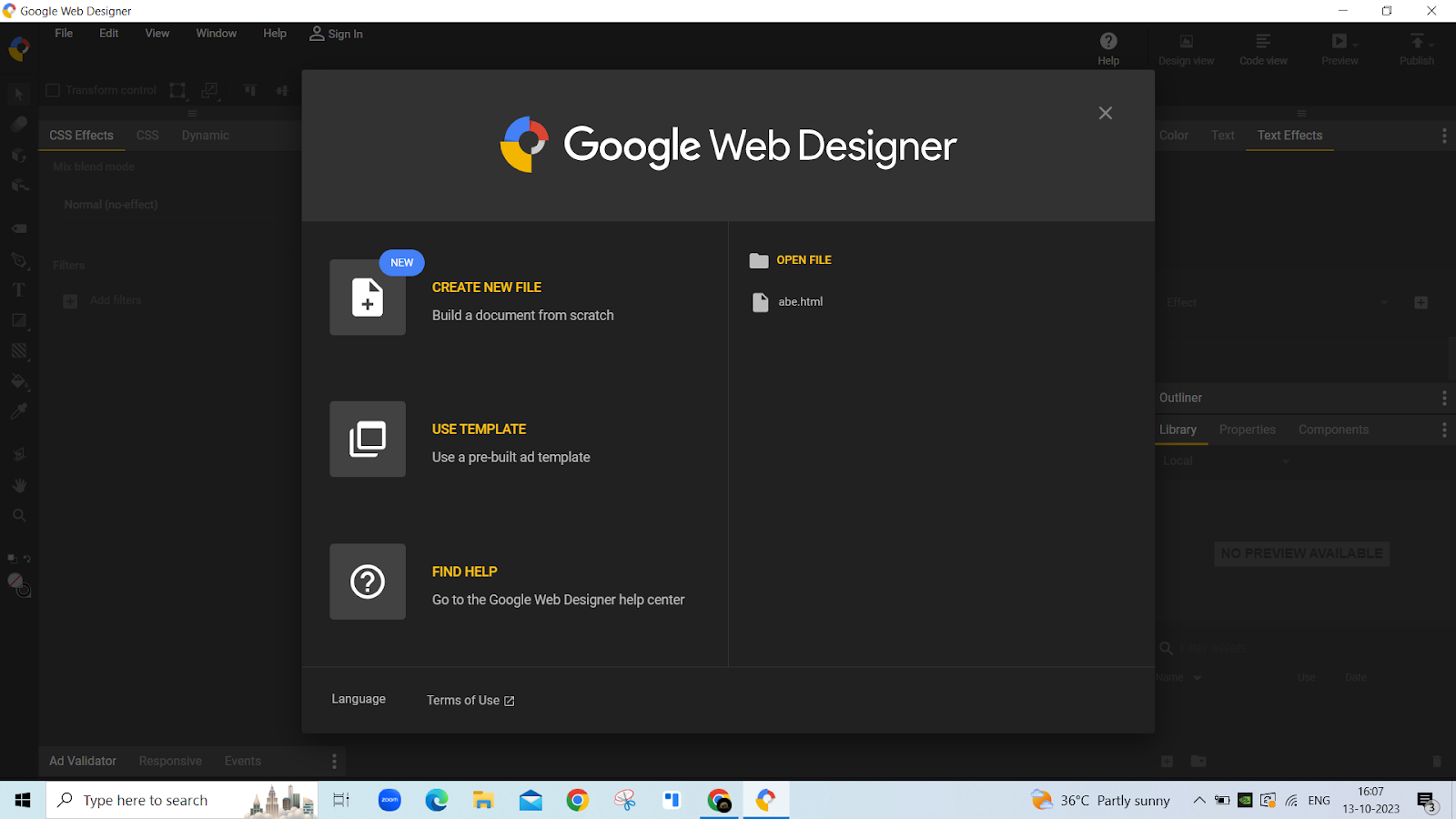Click the Find Help question mark tile
The height and width of the screenshot is (819, 1456).
368,581
